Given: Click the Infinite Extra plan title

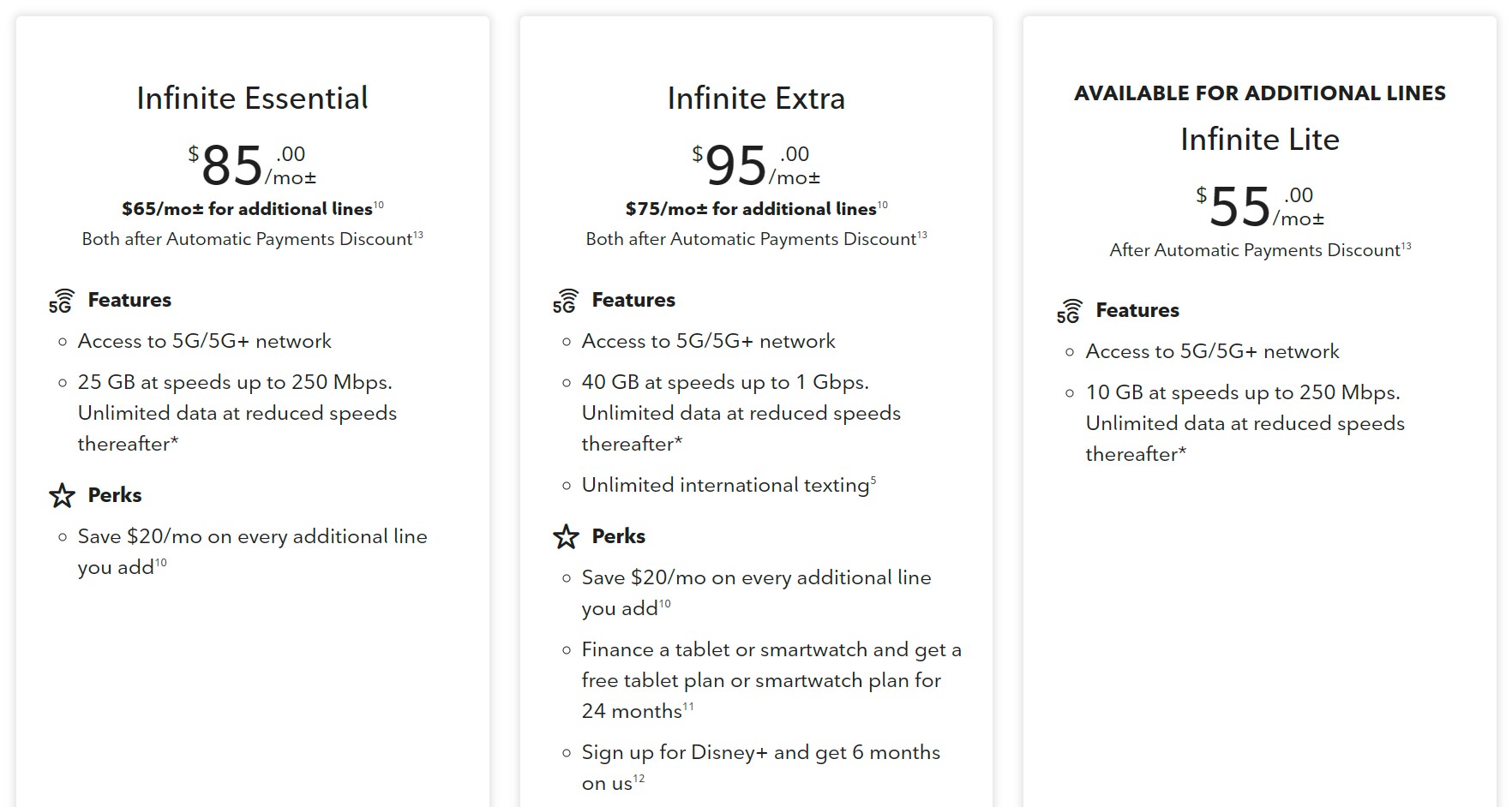Looking at the screenshot, I should click(x=756, y=99).
